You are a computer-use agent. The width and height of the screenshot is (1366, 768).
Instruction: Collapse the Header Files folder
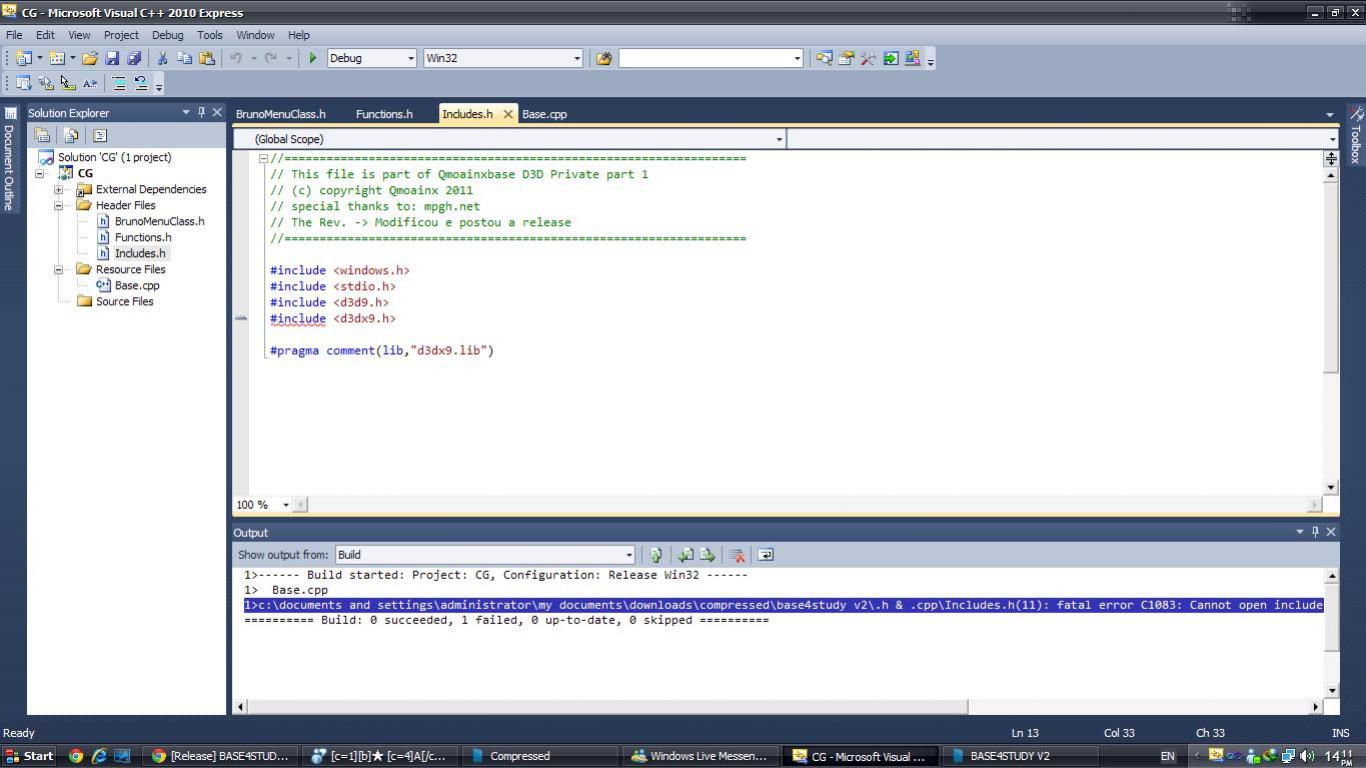click(x=59, y=205)
